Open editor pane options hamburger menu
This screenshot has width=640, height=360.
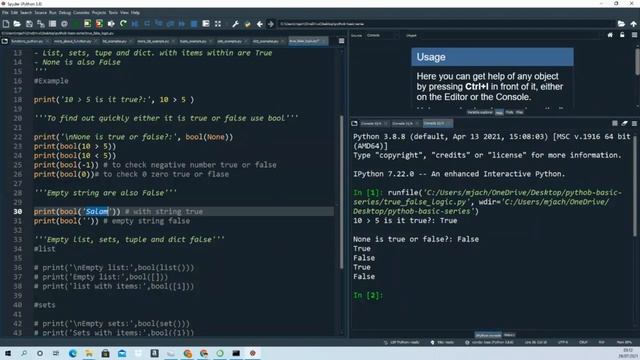(x=342, y=41)
